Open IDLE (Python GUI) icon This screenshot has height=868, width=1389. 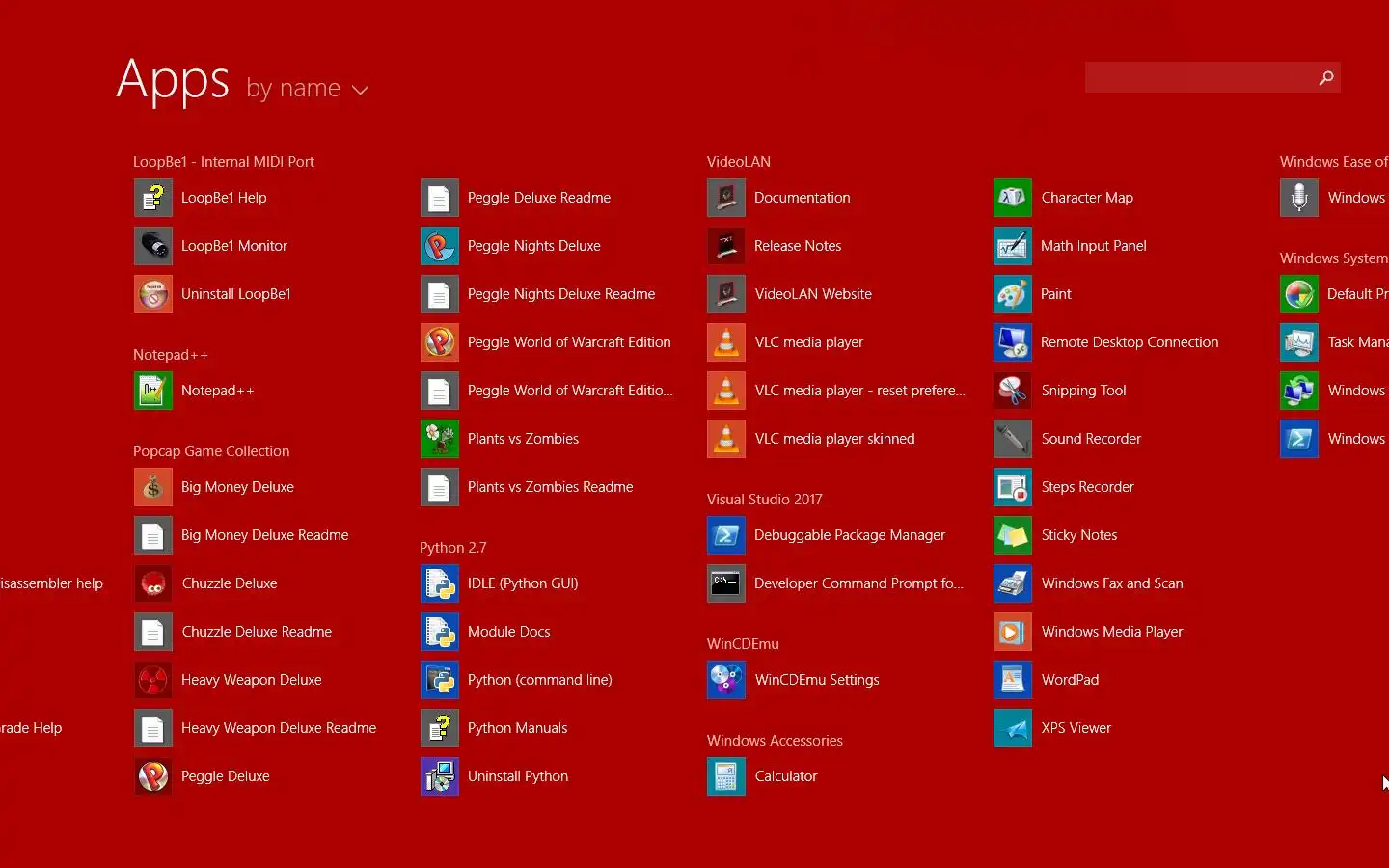(439, 583)
